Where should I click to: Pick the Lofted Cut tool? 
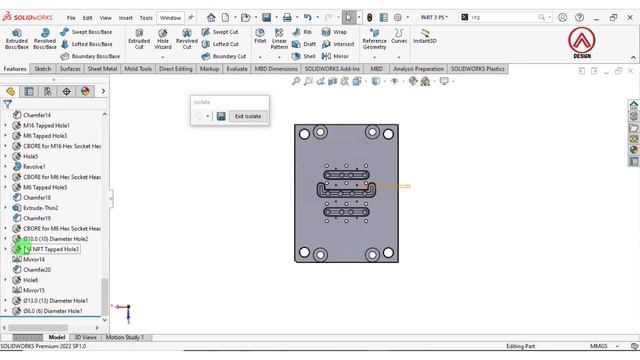point(220,44)
